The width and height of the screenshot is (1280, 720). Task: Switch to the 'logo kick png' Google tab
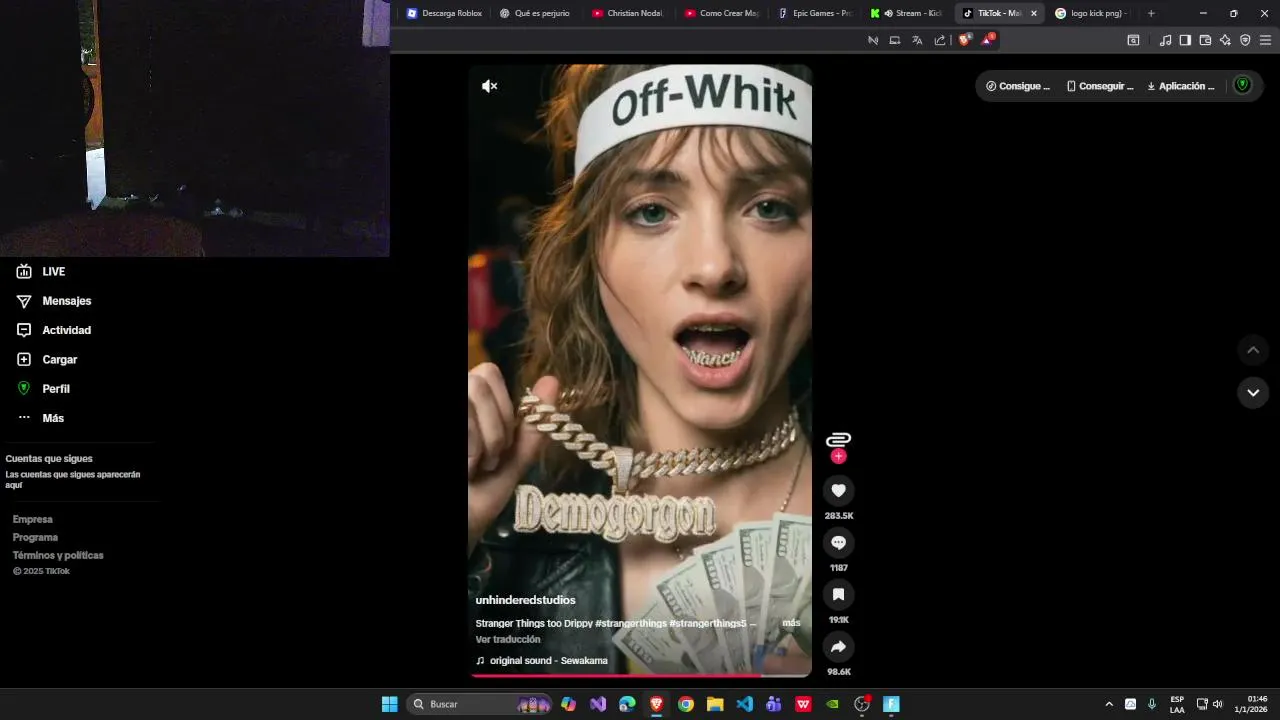1091,13
